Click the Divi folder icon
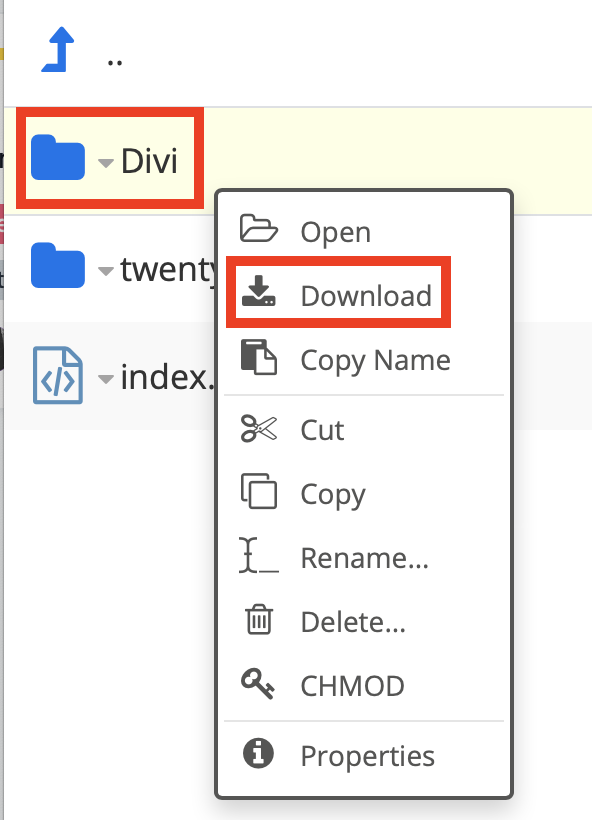592x820 pixels. point(58,157)
